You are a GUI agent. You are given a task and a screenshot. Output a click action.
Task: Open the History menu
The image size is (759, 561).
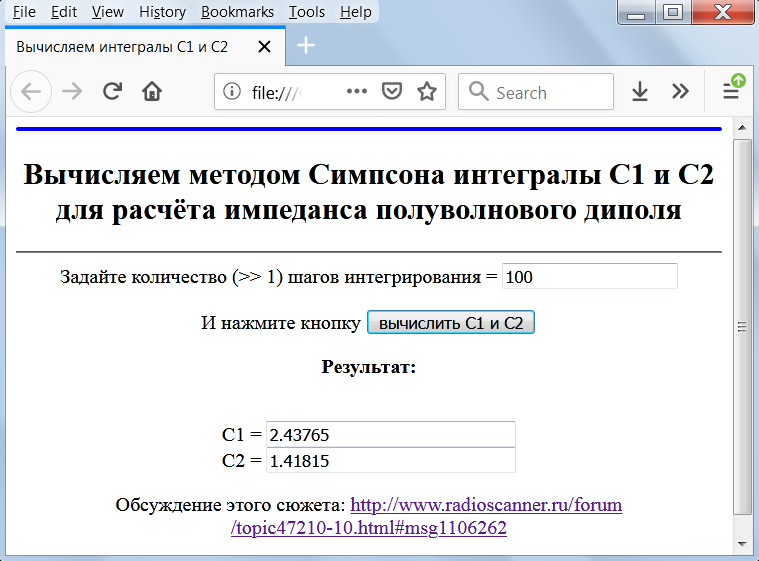click(x=162, y=12)
